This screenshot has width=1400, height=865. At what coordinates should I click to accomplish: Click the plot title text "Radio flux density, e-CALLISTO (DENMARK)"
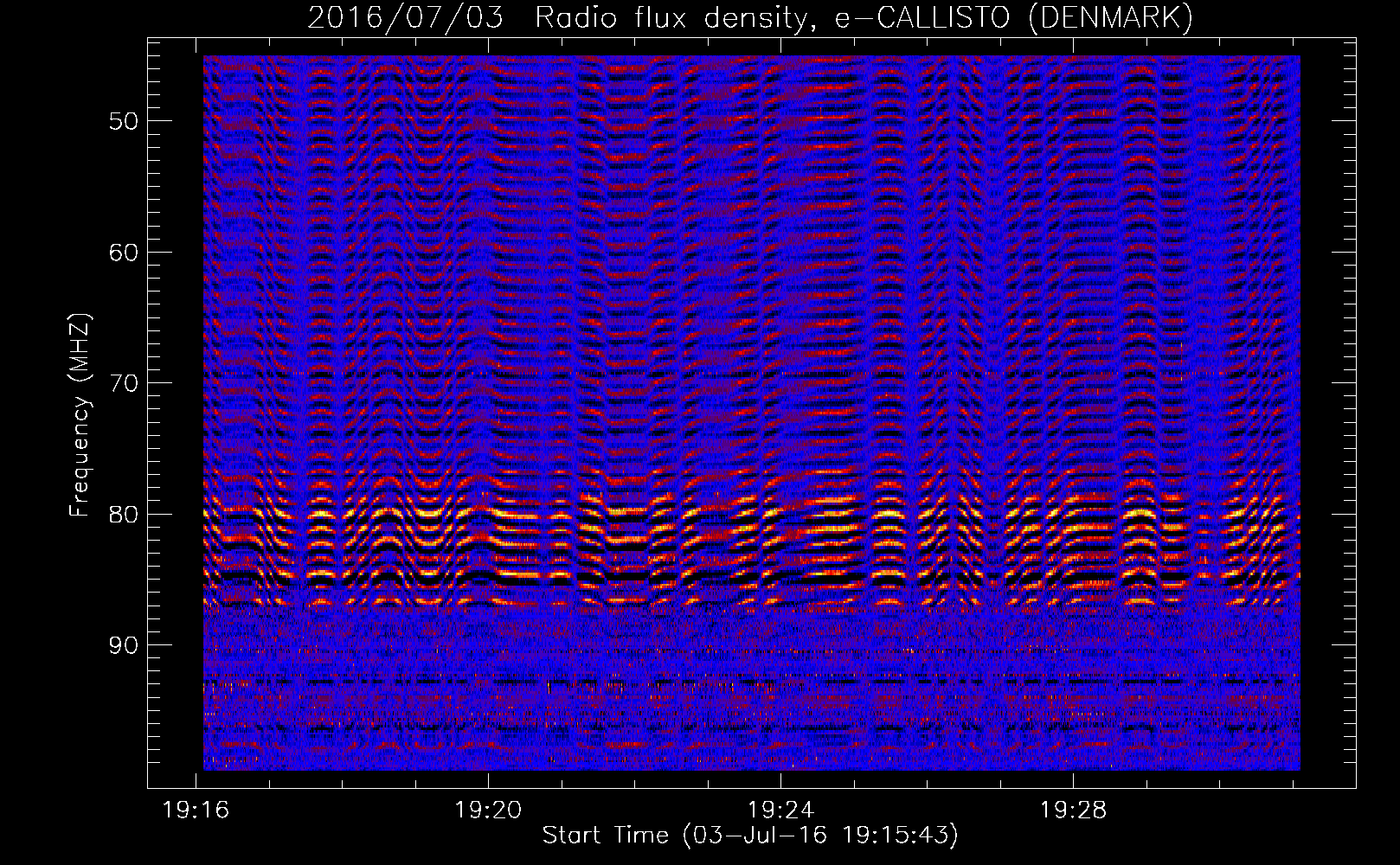coord(864,18)
